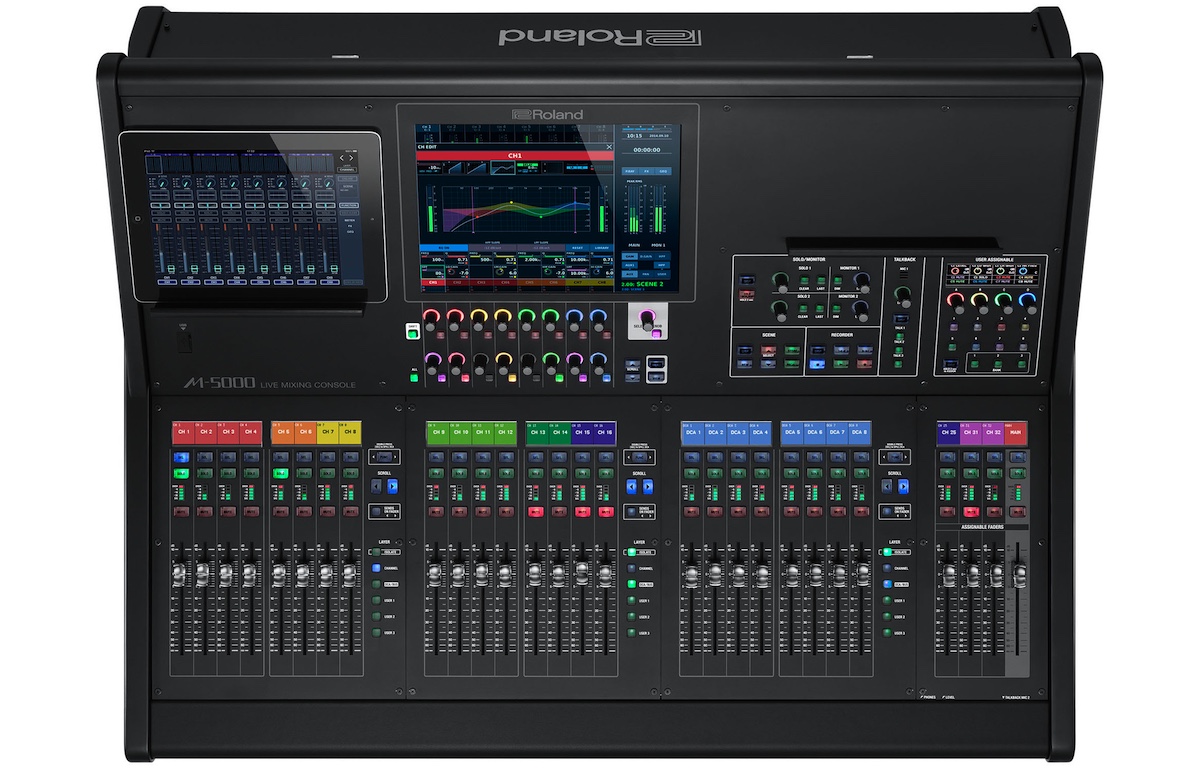Open the GEQ tab on the touchscreen
This screenshot has height=776, width=1200.
(x=662, y=171)
